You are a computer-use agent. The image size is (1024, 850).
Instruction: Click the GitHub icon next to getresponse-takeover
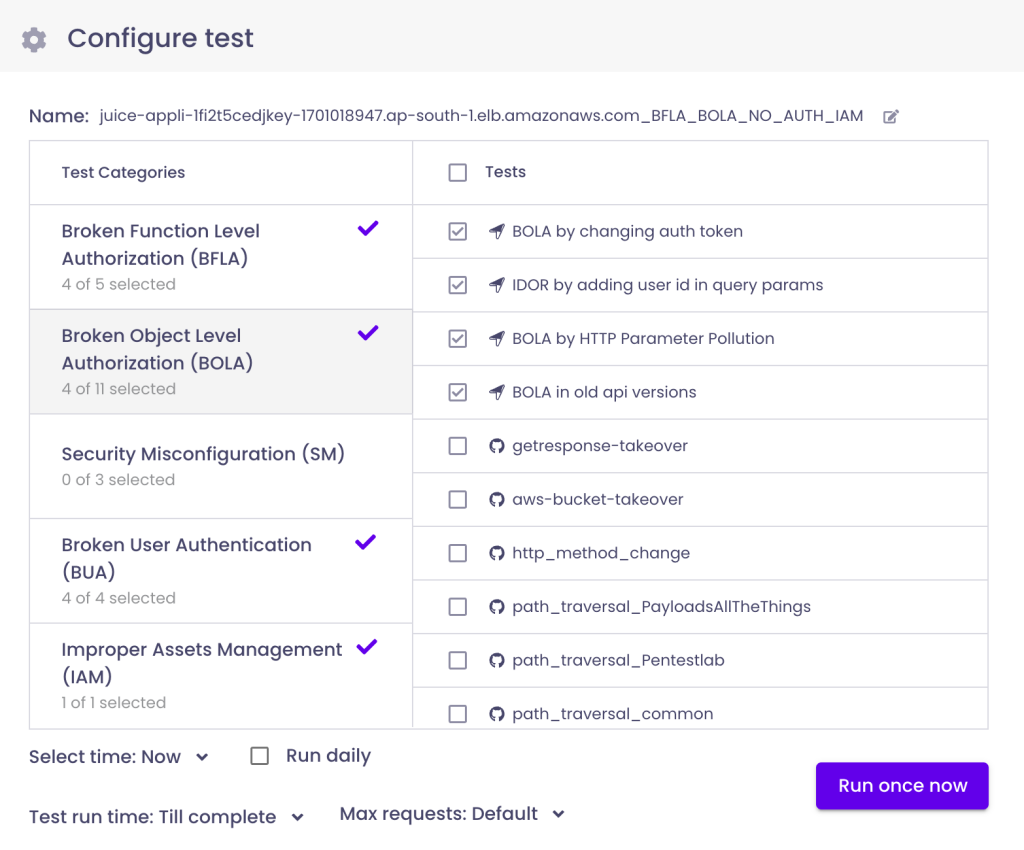(x=497, y=446)
